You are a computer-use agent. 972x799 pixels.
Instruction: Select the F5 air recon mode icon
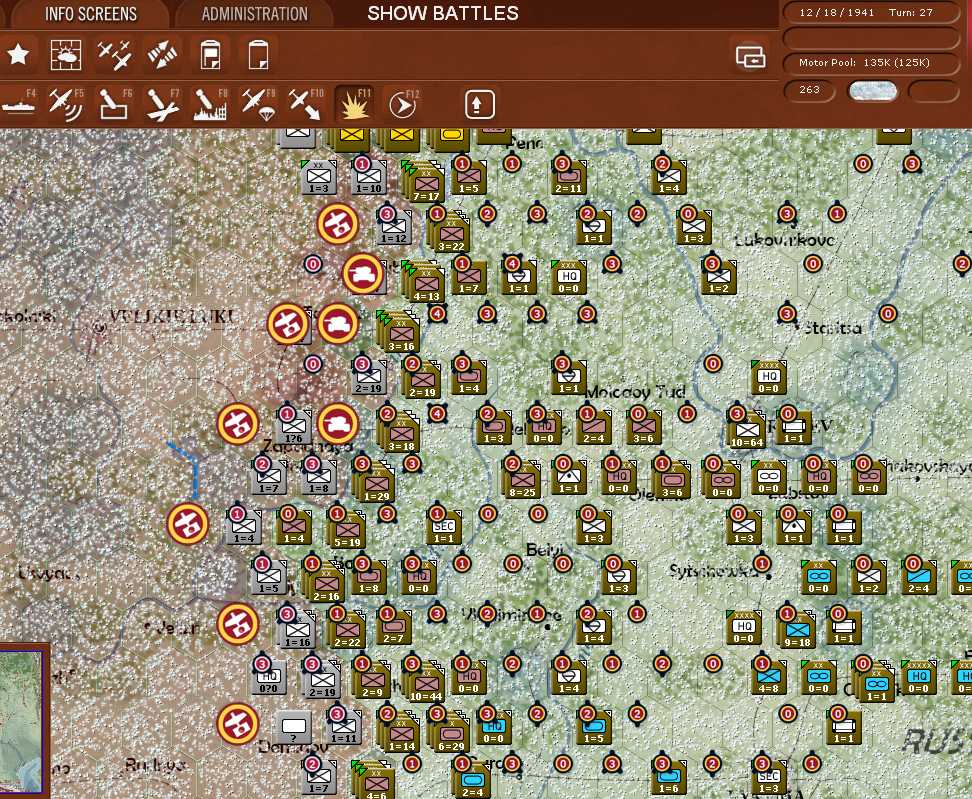click(66, 104)
